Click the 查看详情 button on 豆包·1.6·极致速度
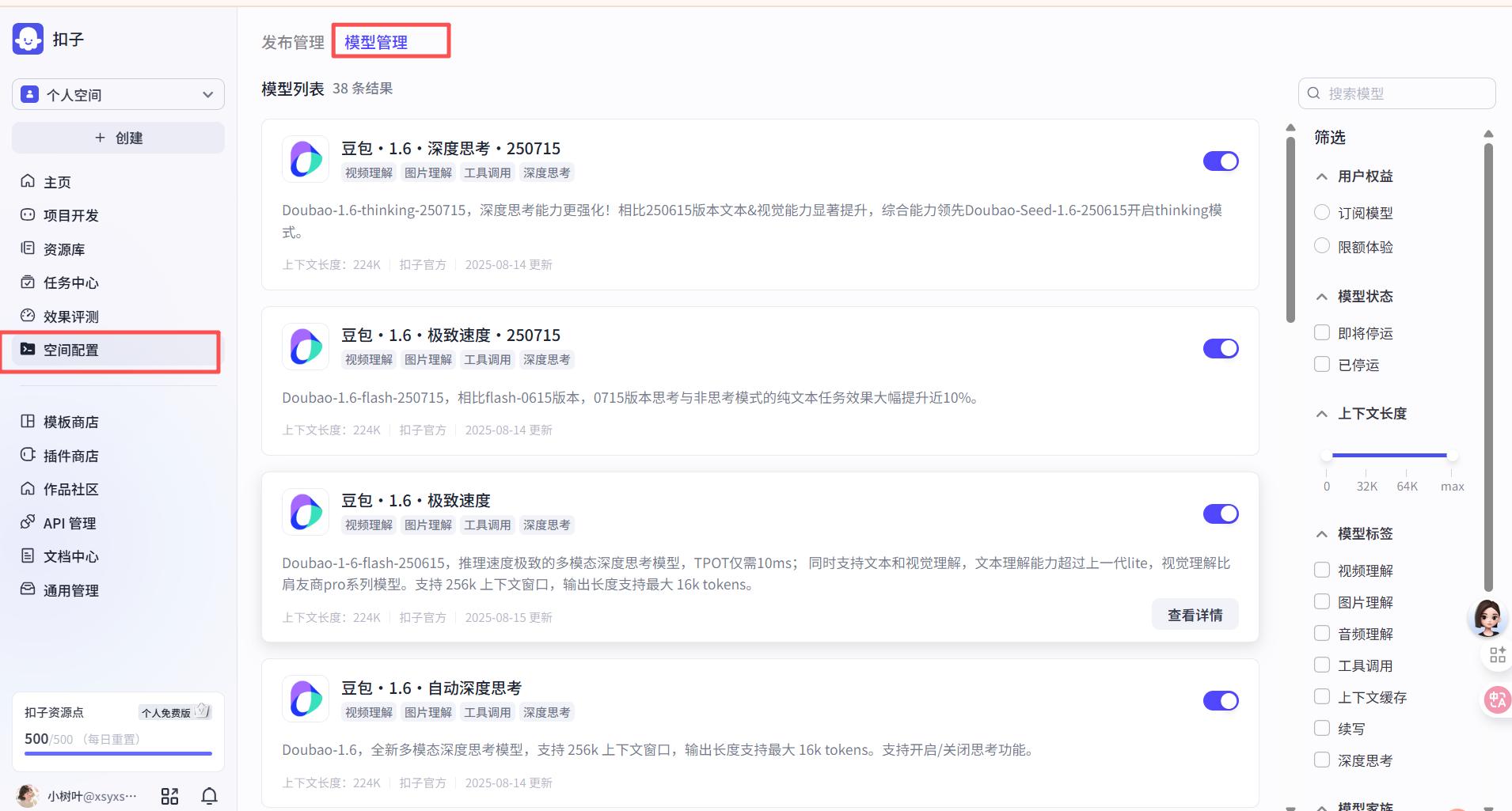Screen dimensions: 1512x811 pos(1195,614)
